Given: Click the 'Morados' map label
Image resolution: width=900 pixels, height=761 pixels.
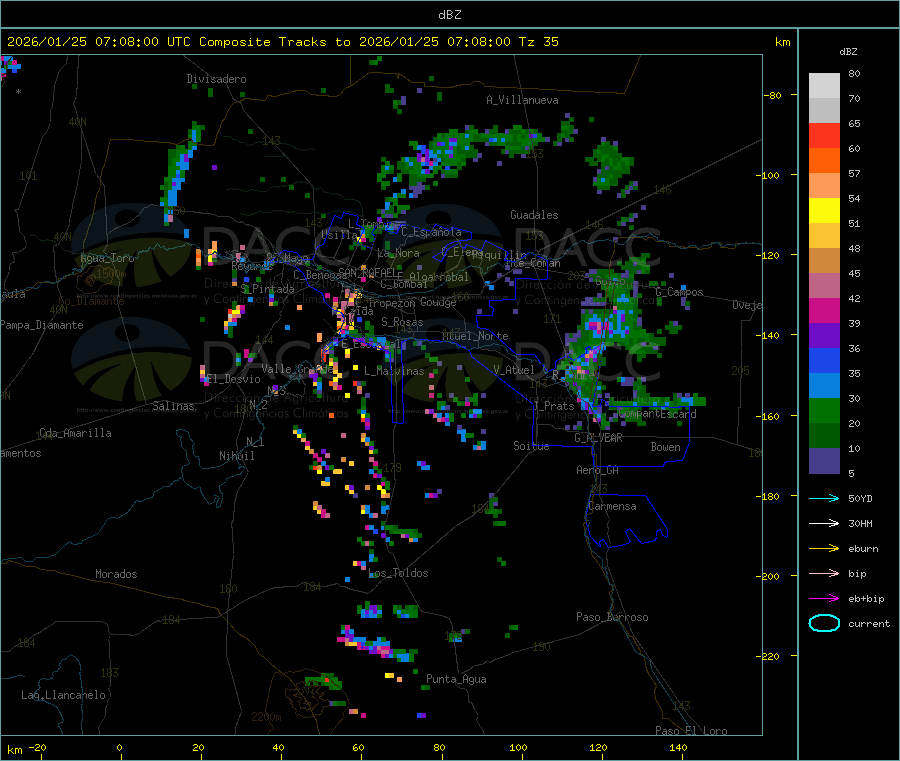Looking at the screenshot, I should (116, 574).
